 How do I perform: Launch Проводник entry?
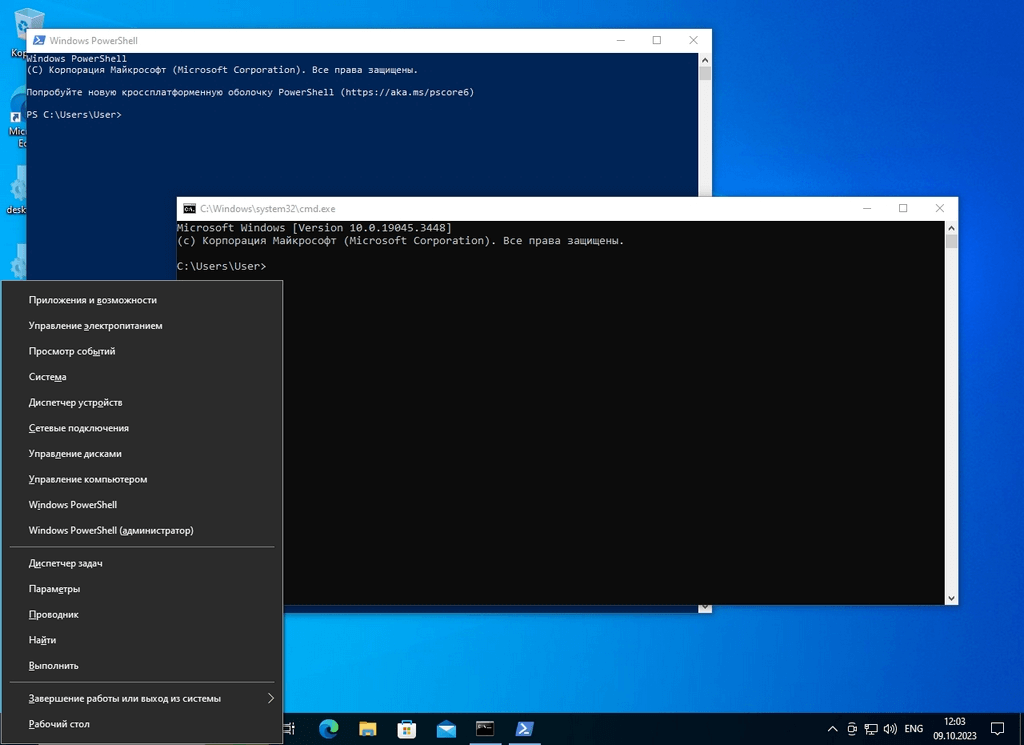tap(142, 614)
